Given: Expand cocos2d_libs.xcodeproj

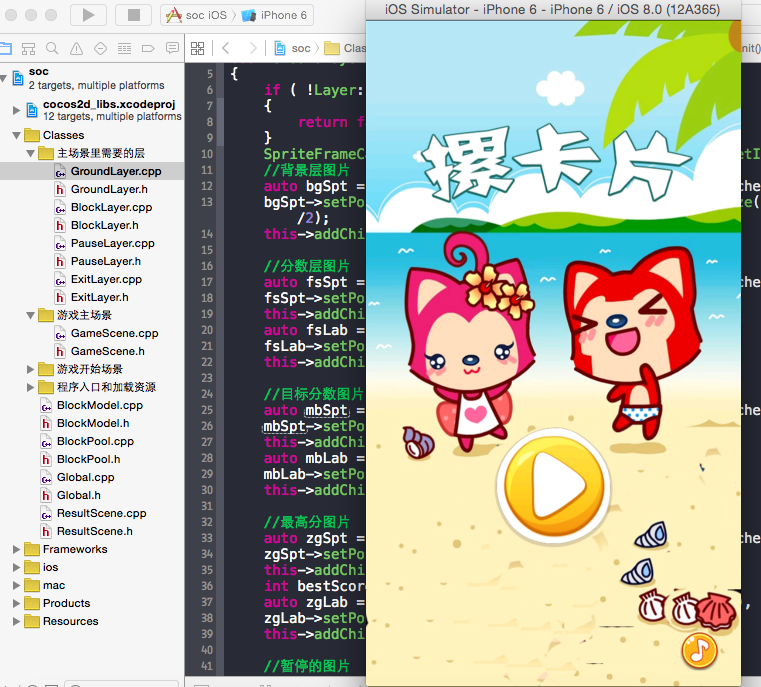Looking at the screenshot, I should tap(17, 110).
